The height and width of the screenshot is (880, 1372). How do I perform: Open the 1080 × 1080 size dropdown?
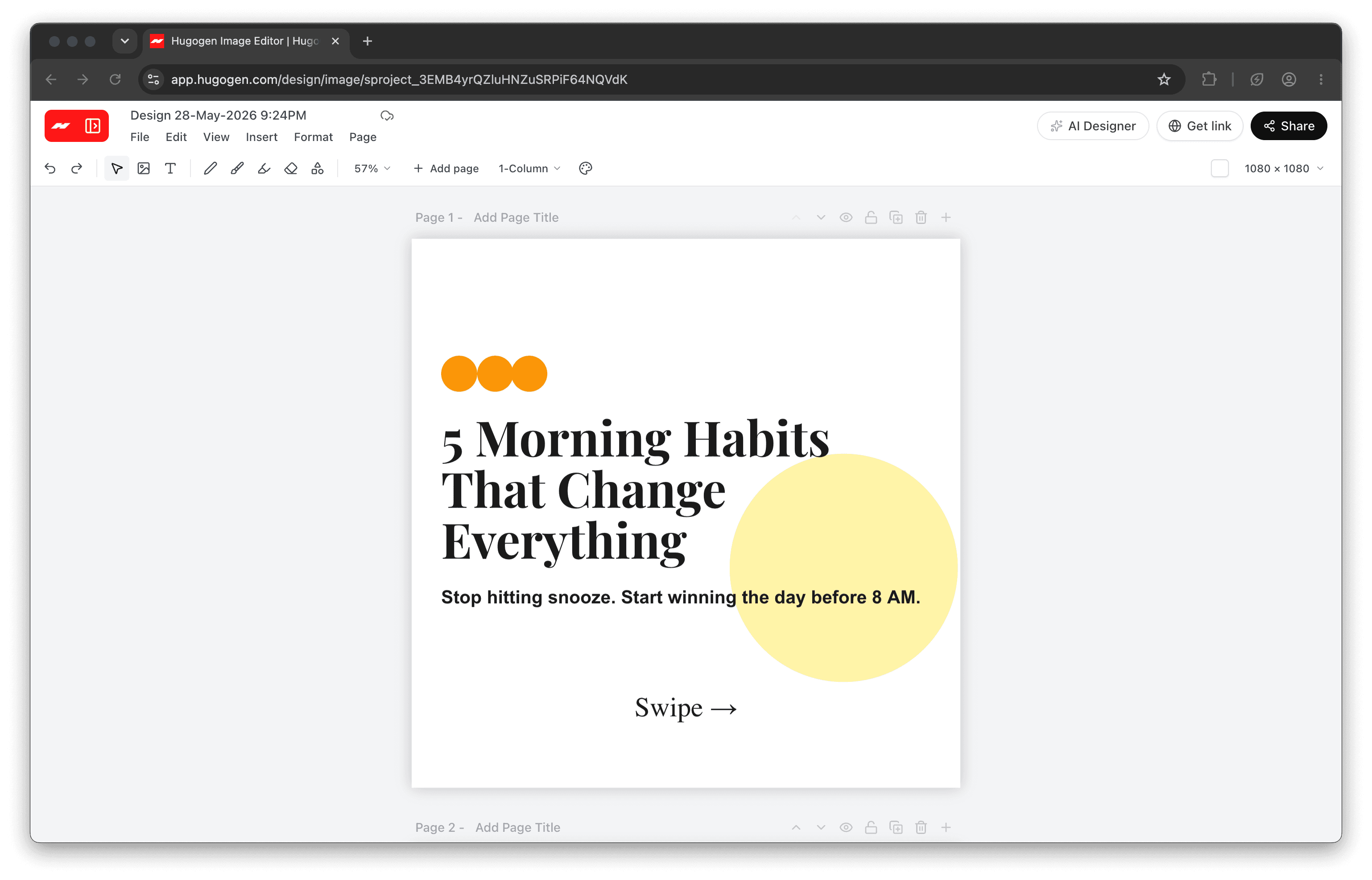click(1284, 169)
